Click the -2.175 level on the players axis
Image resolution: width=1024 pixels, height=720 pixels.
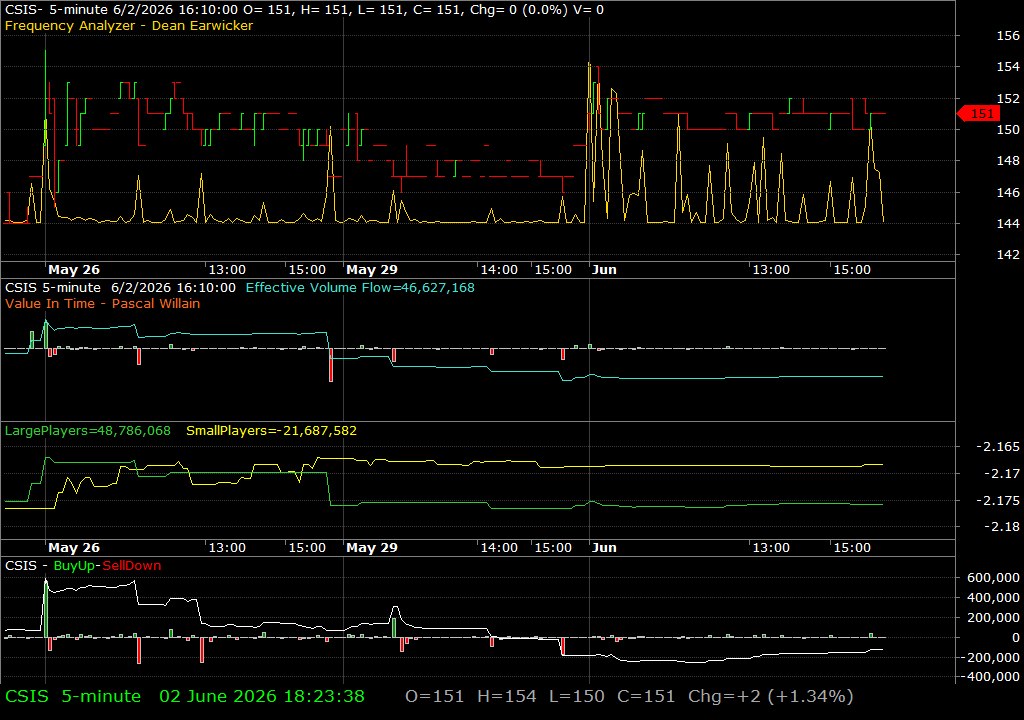998,500
